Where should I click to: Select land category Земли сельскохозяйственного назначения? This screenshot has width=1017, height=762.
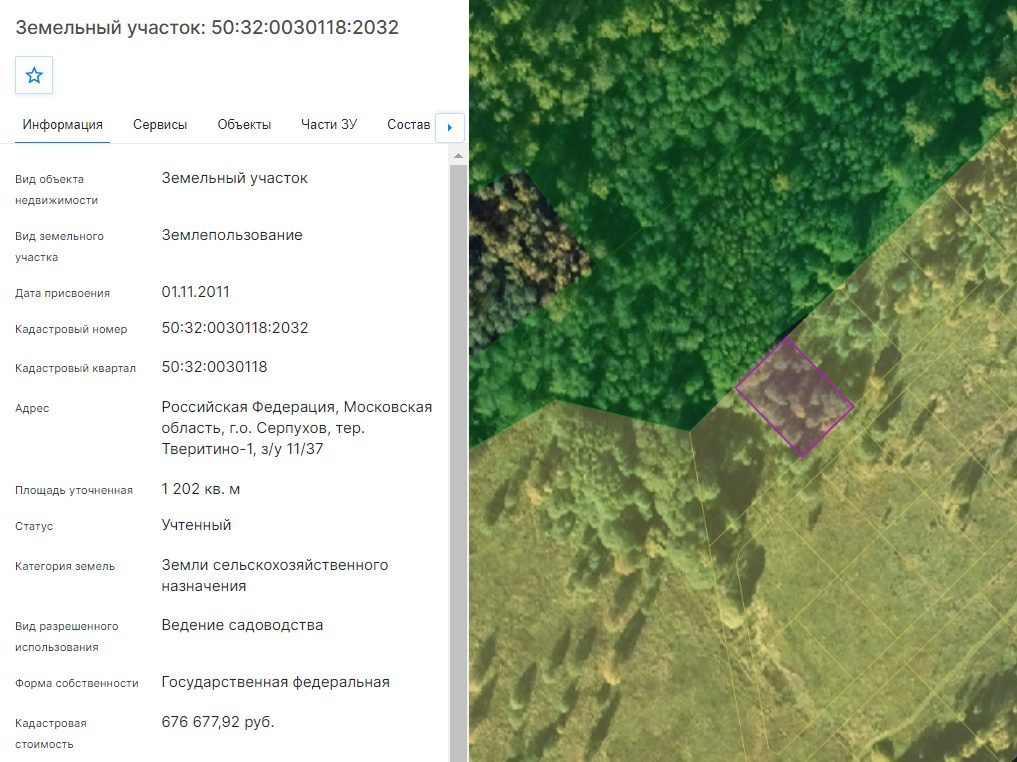[x=275, y=575]
